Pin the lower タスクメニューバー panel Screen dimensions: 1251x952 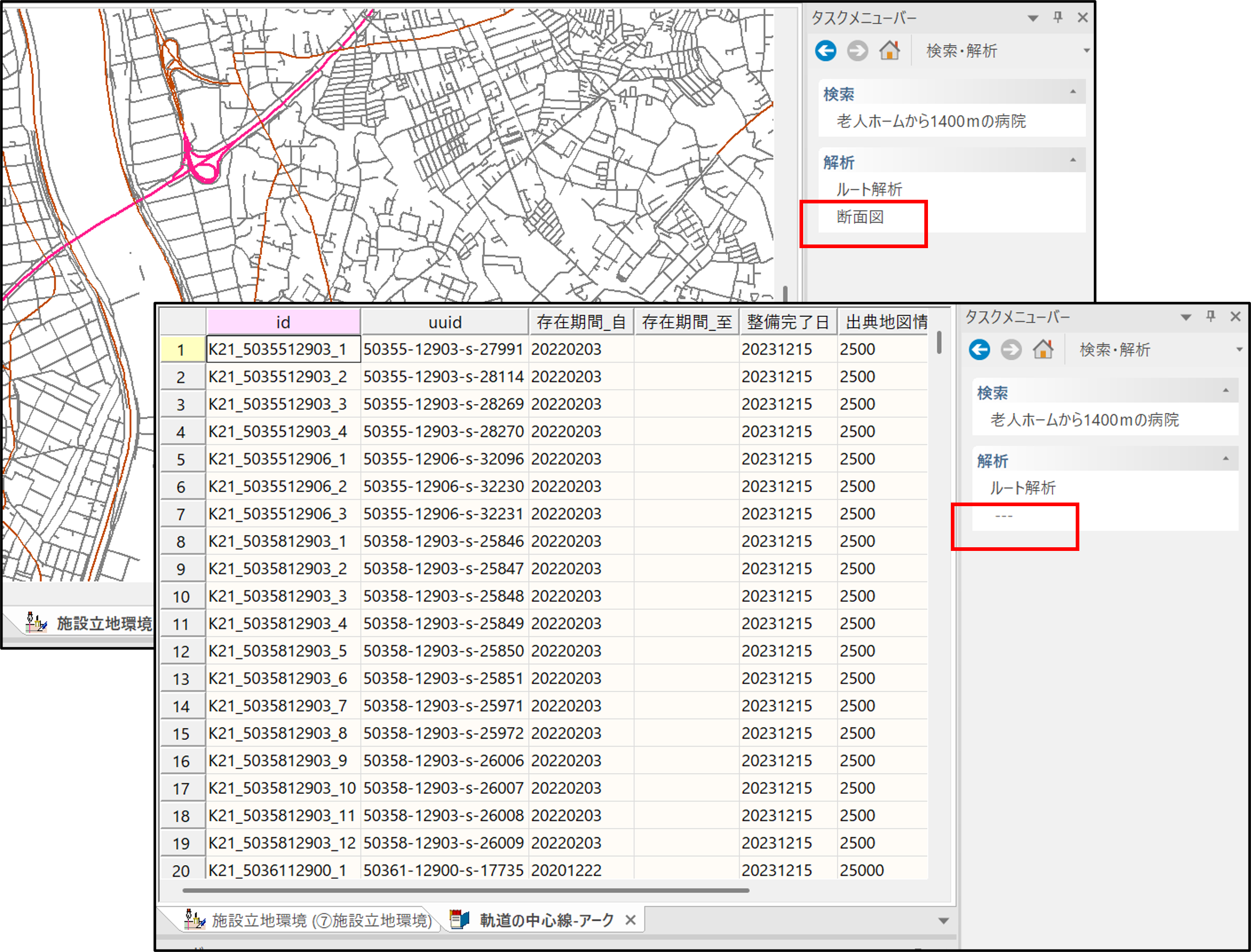1211,316
